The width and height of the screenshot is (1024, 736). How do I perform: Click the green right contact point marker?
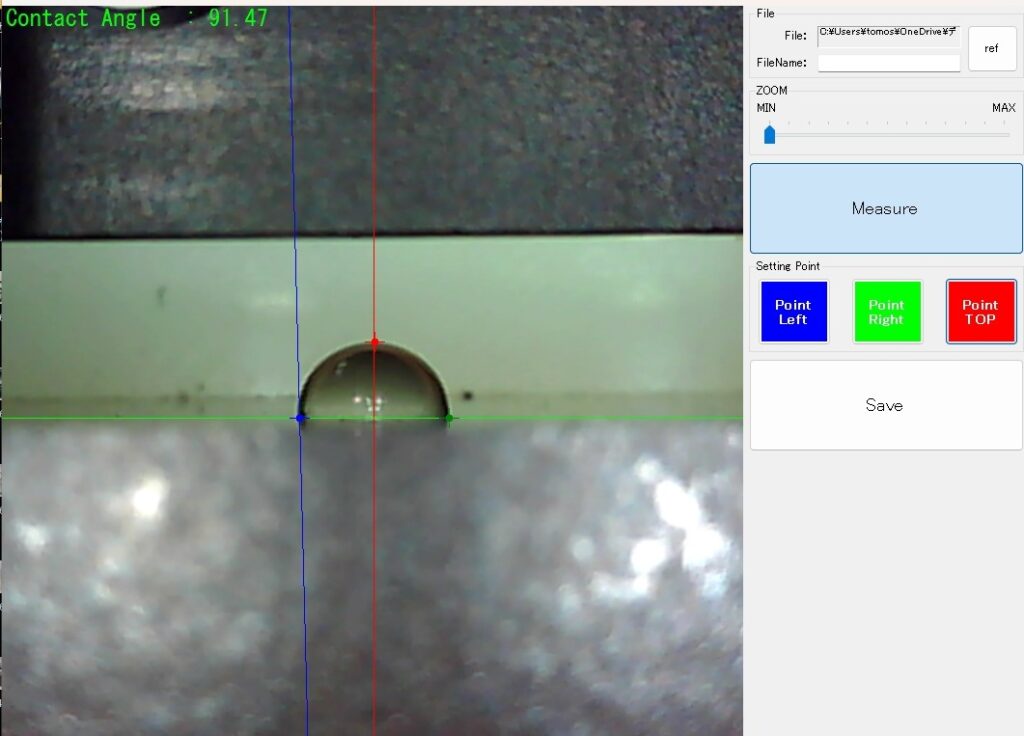tap(449, 418)
